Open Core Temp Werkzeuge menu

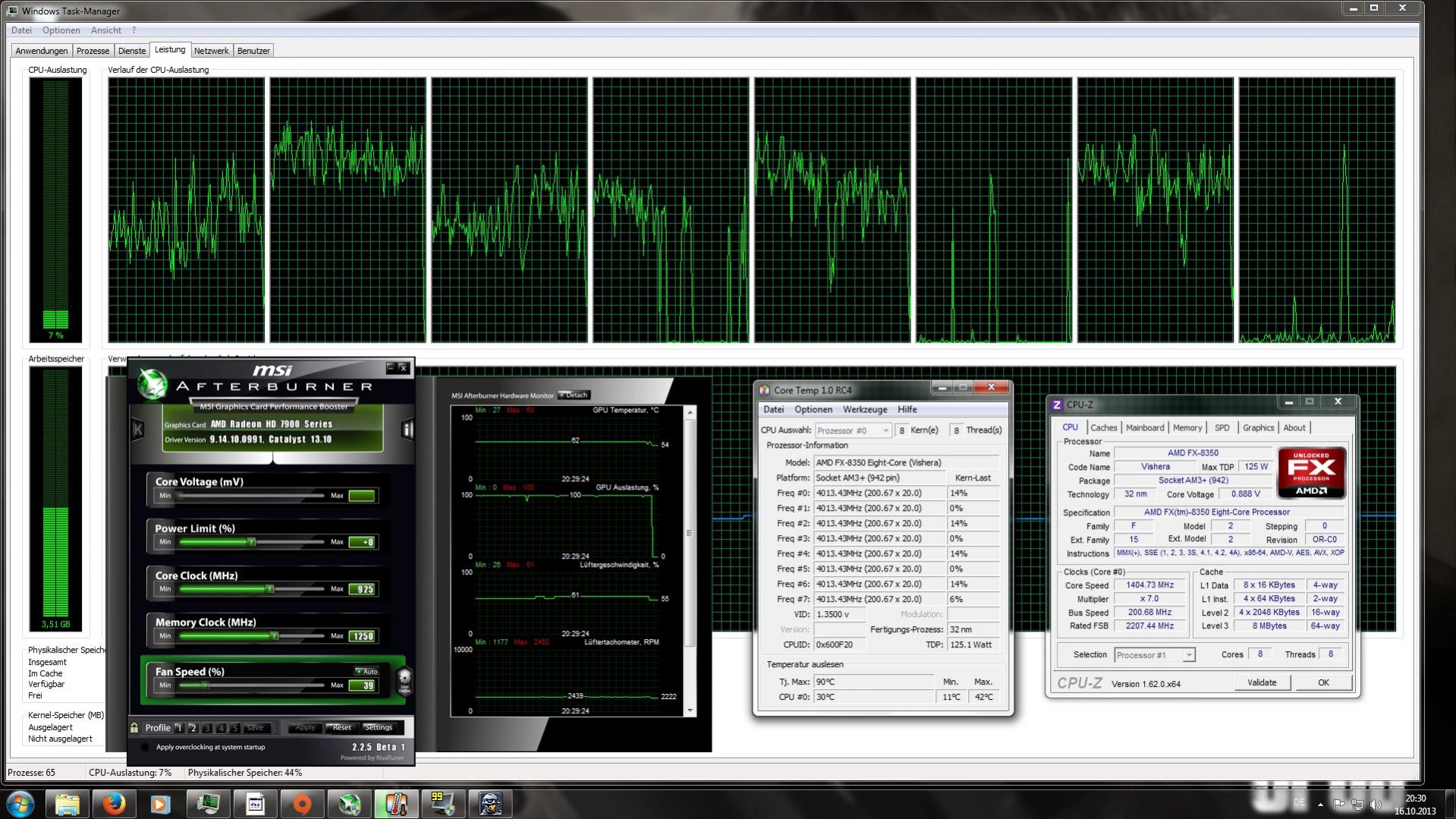864,409
